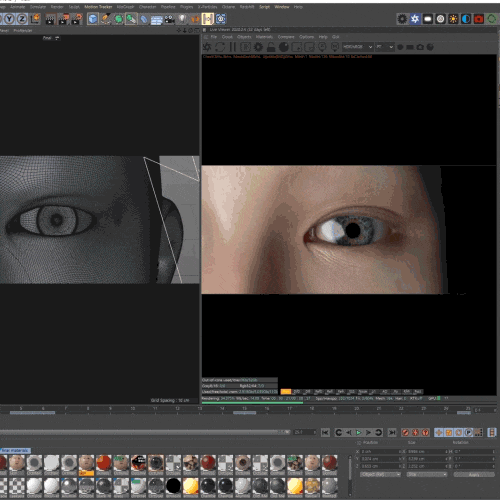Image resolution: width=500 pixels, height=500 pixels.
Task: Click the material manager vertical scrollbar
Action: point(350,475)
